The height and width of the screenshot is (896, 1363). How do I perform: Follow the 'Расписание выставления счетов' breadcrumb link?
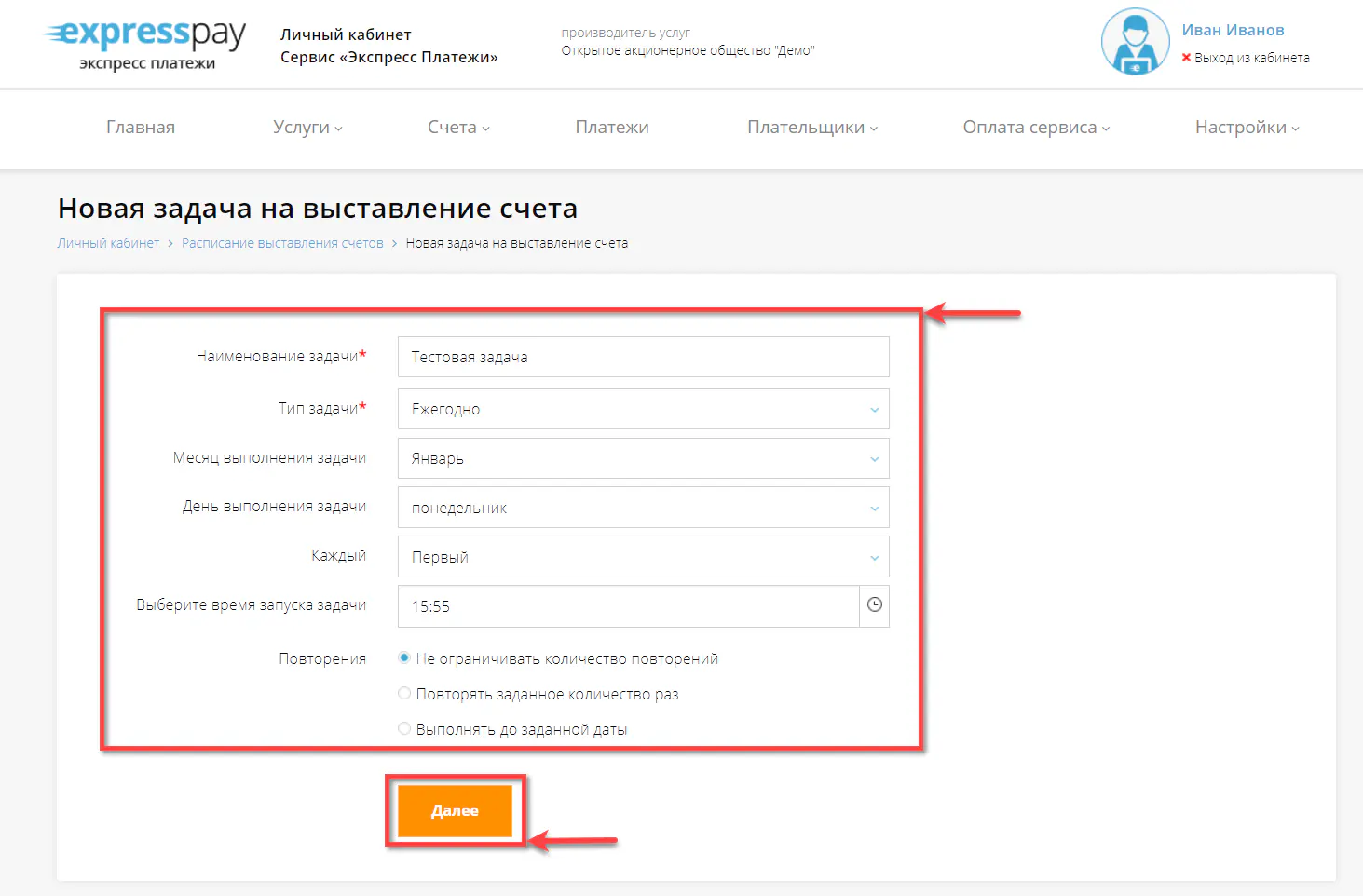281,242
